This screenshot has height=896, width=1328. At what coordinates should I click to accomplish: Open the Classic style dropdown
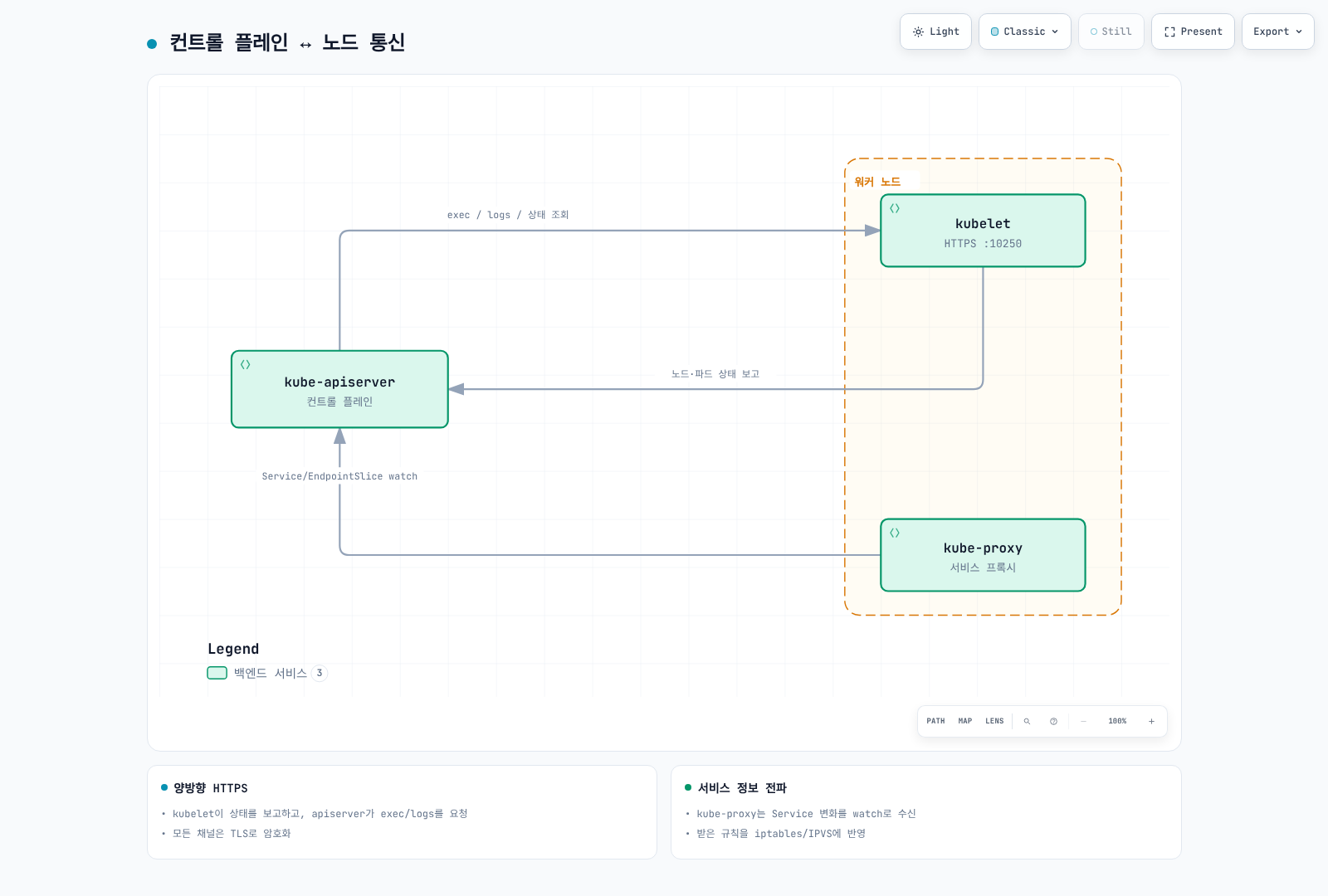pyautogui.click(x=1024, y=32)
